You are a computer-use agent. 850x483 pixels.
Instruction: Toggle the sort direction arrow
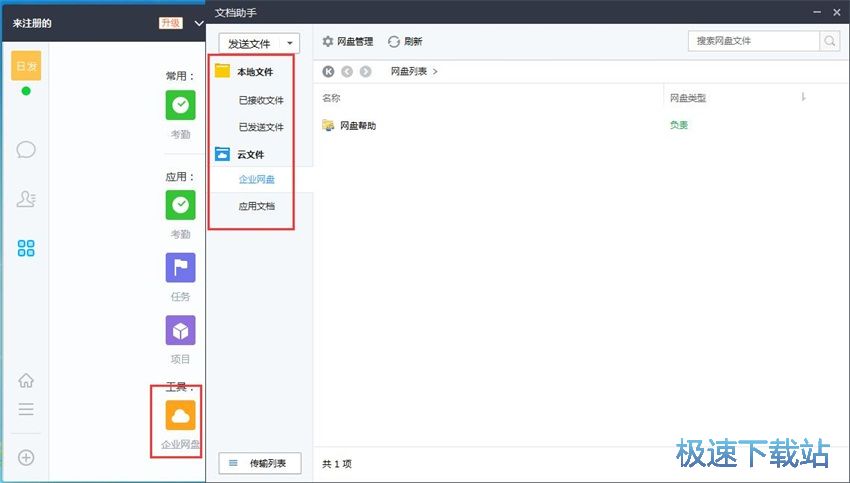[803, 97]
